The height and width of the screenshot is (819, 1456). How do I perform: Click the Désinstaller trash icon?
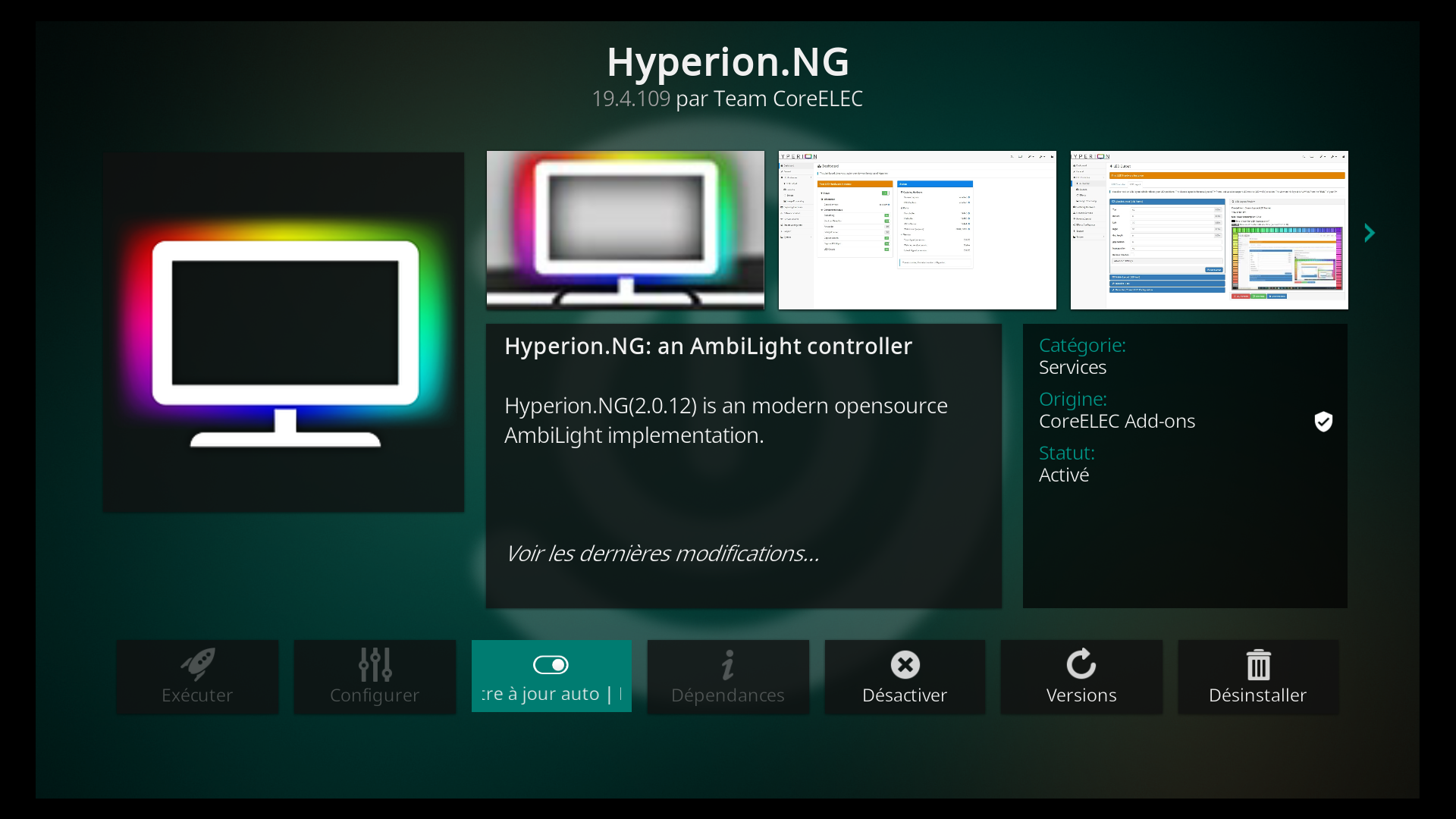pos(1258,665)
